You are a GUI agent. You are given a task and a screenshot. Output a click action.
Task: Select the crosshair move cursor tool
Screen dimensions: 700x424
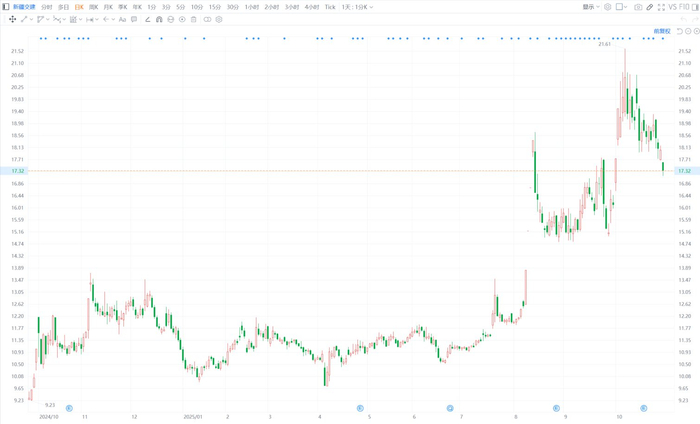12,19
